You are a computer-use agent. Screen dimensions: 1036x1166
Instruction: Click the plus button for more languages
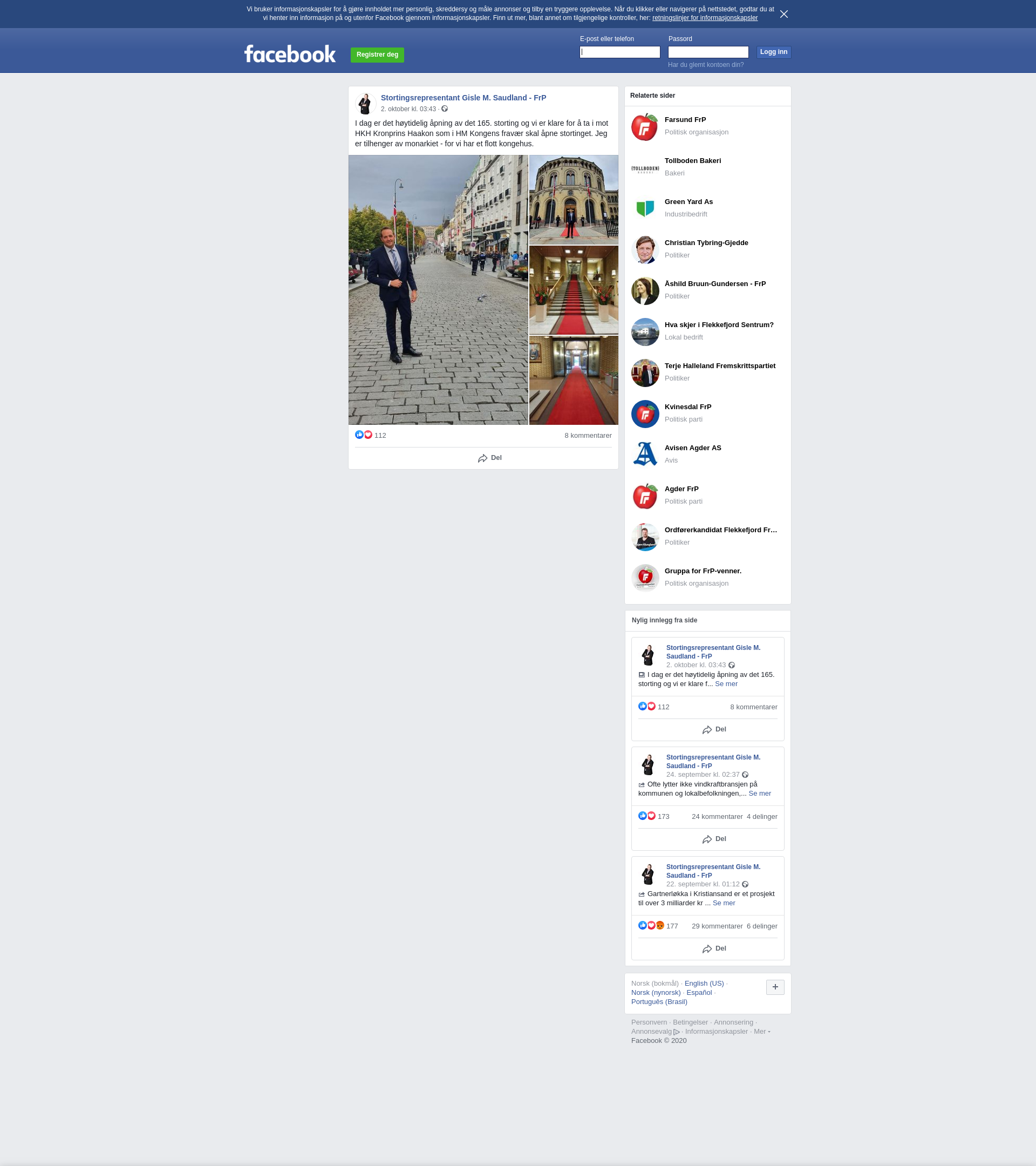click(x=775, y=987)
